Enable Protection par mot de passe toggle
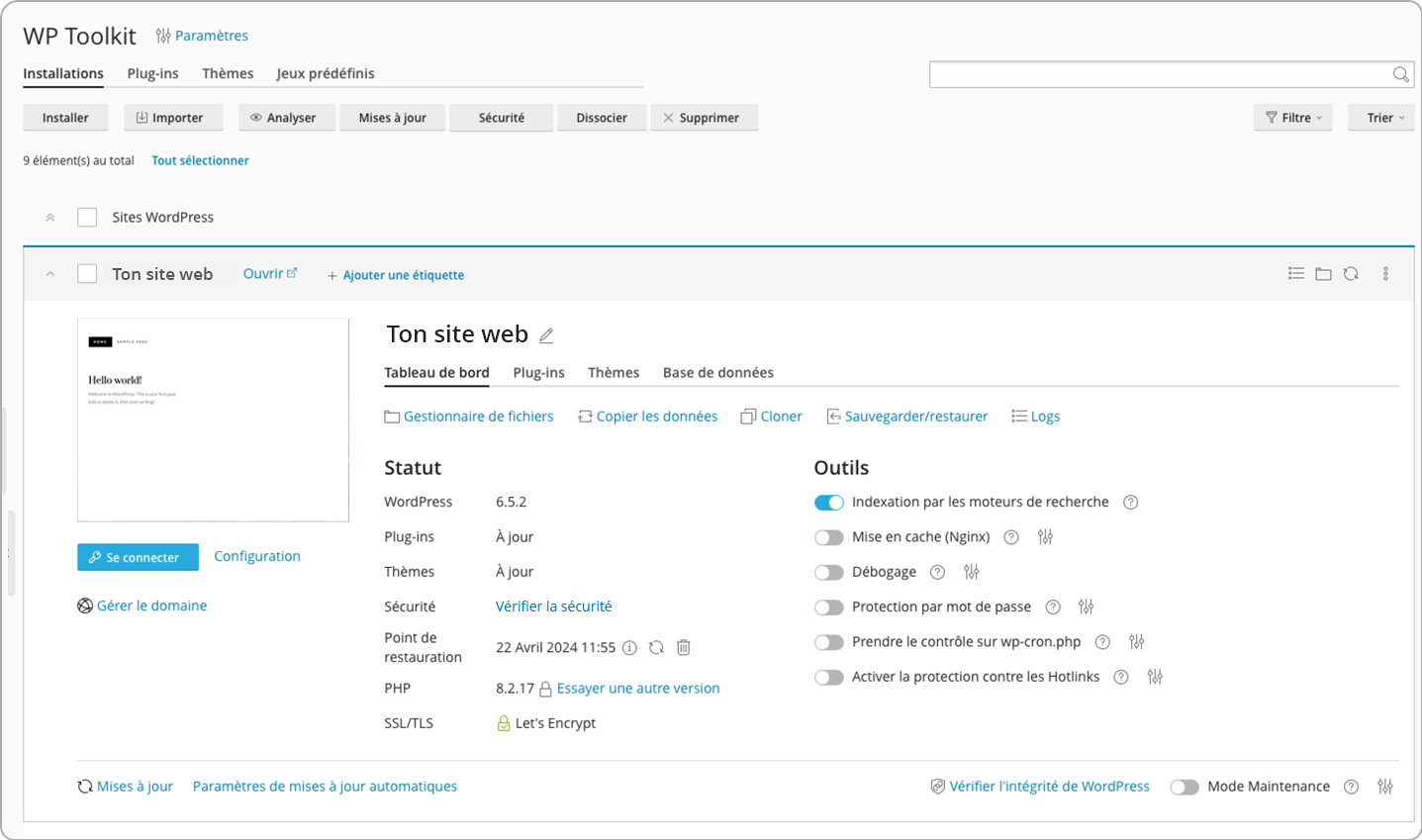Image resolution: width=1422 pixels, height=840 pixels. 829,607
